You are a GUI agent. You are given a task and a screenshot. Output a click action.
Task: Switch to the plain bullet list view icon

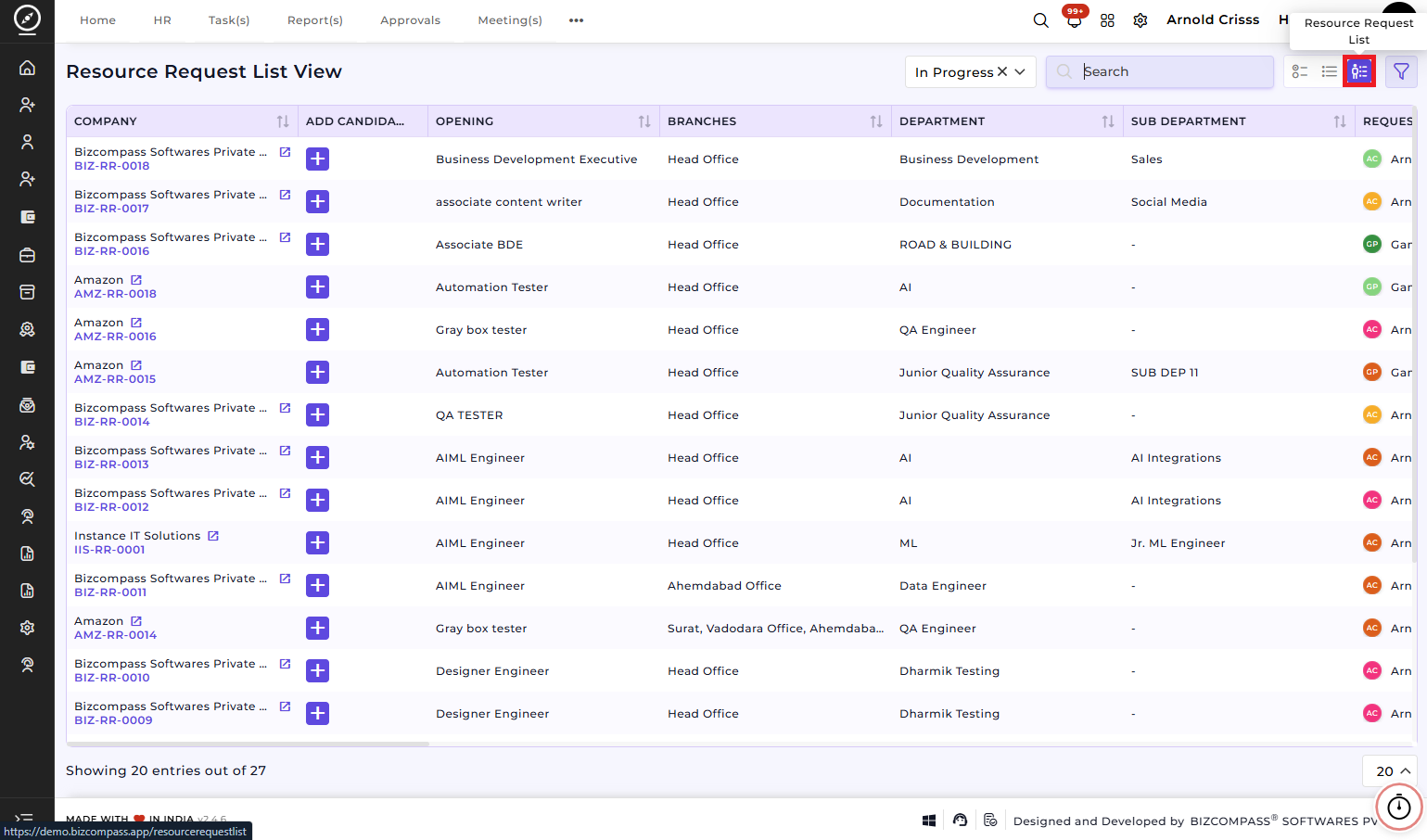tap(1330, 71)
